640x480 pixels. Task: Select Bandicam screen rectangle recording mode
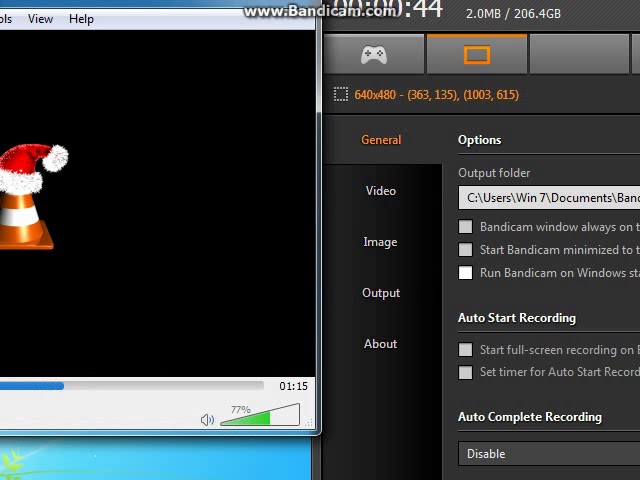tap(477, 54)
